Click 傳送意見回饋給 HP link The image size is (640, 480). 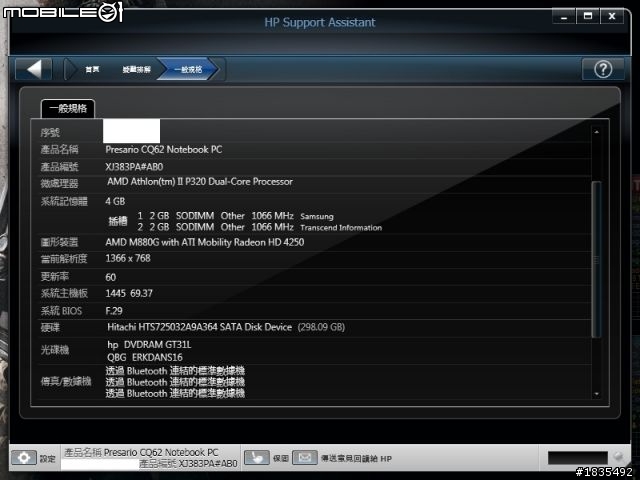(x=356, y=458)
